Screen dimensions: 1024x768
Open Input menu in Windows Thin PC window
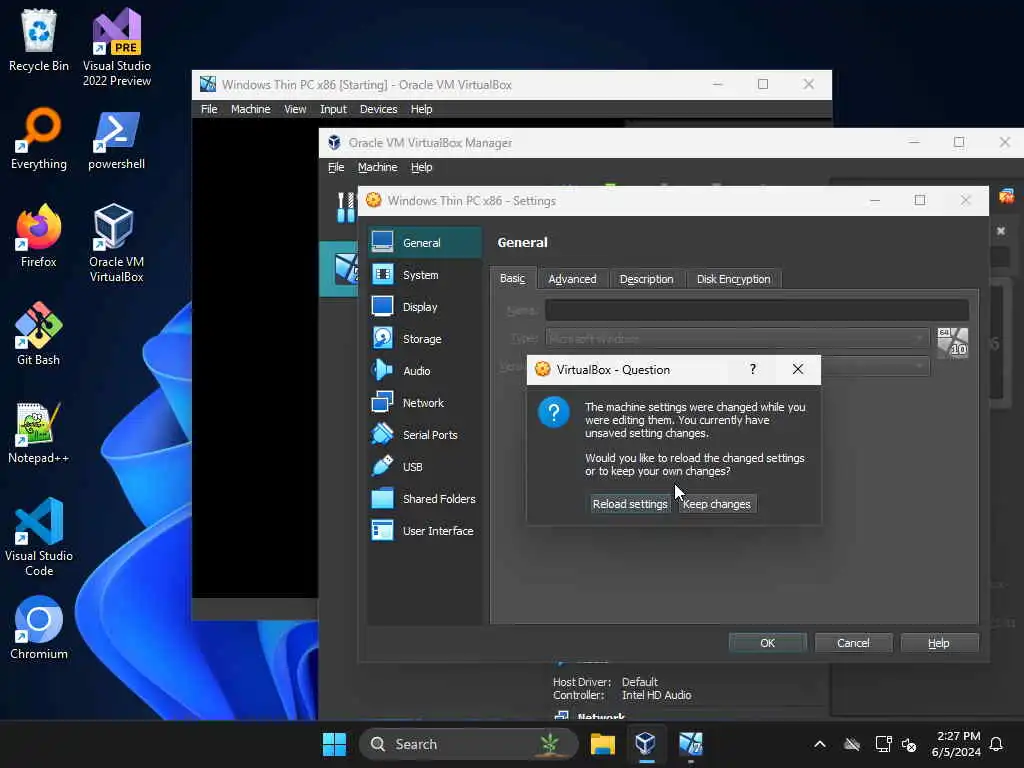pyautogui.click(x=333, y=109)
